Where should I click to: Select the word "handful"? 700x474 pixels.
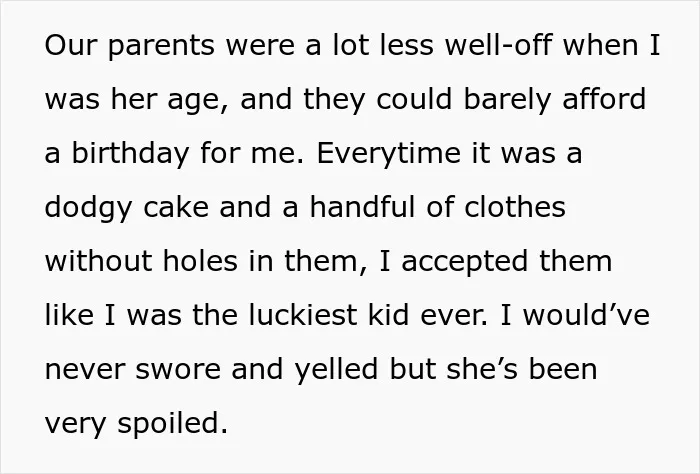362,207
